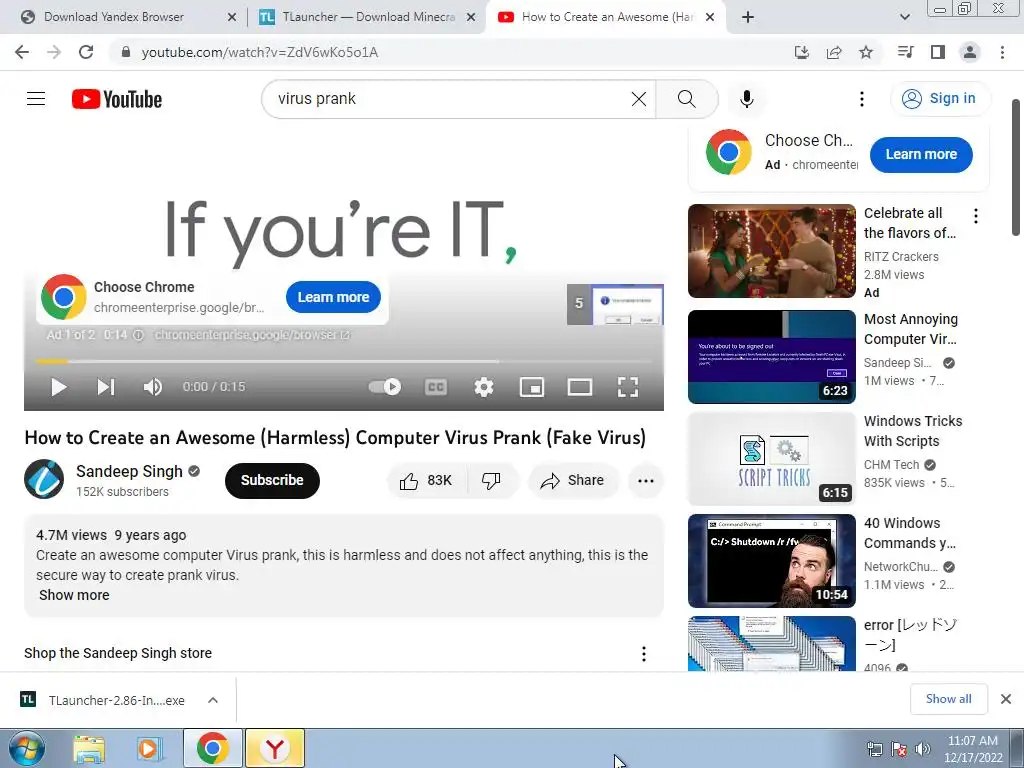The image size is (1024, 768).
Task: Toggle closed captions CC button
Action: point(436,387)
